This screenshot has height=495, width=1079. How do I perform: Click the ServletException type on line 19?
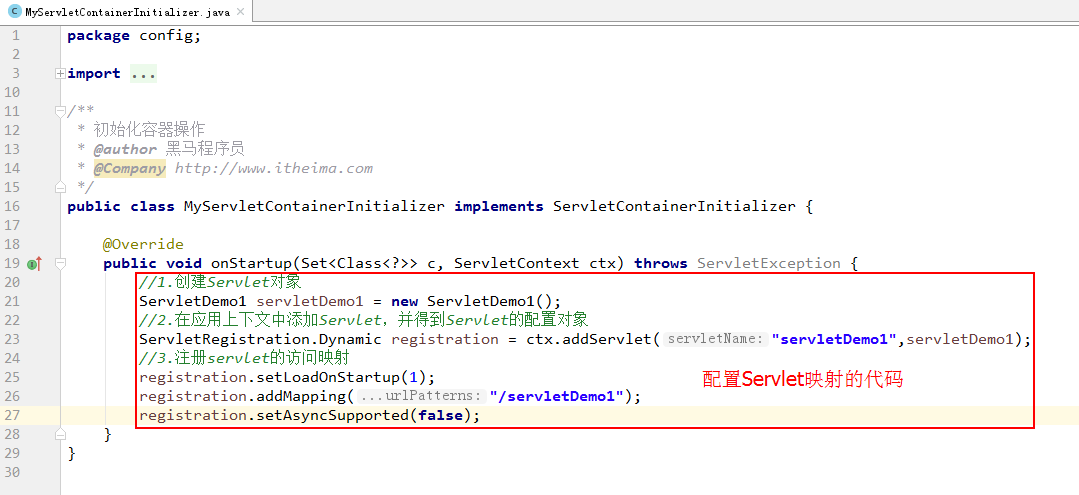click(x=769, y=264)
